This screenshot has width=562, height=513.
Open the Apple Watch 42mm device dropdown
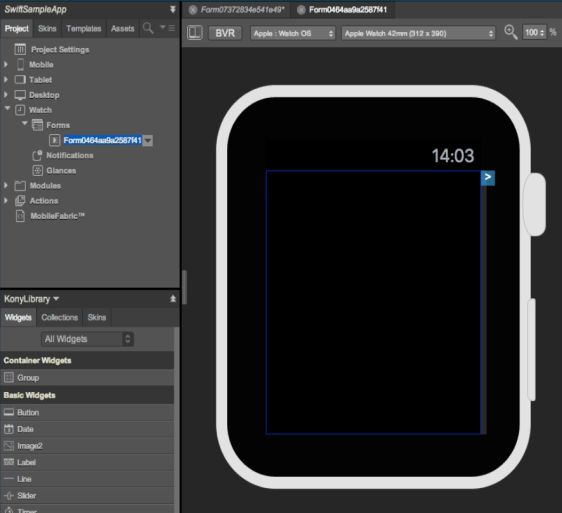tap(418, 33)
